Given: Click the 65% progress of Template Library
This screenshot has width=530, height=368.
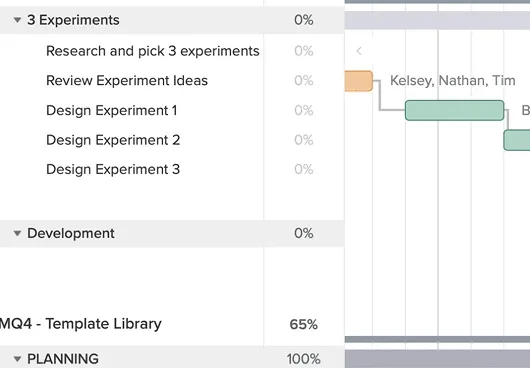Looking at the screenshot, I should pyautogui.click(x=304, y=324).
